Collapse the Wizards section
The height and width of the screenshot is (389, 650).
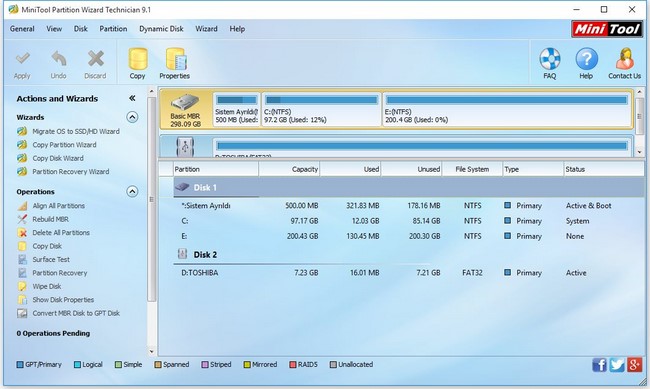[x=132, y=117]
